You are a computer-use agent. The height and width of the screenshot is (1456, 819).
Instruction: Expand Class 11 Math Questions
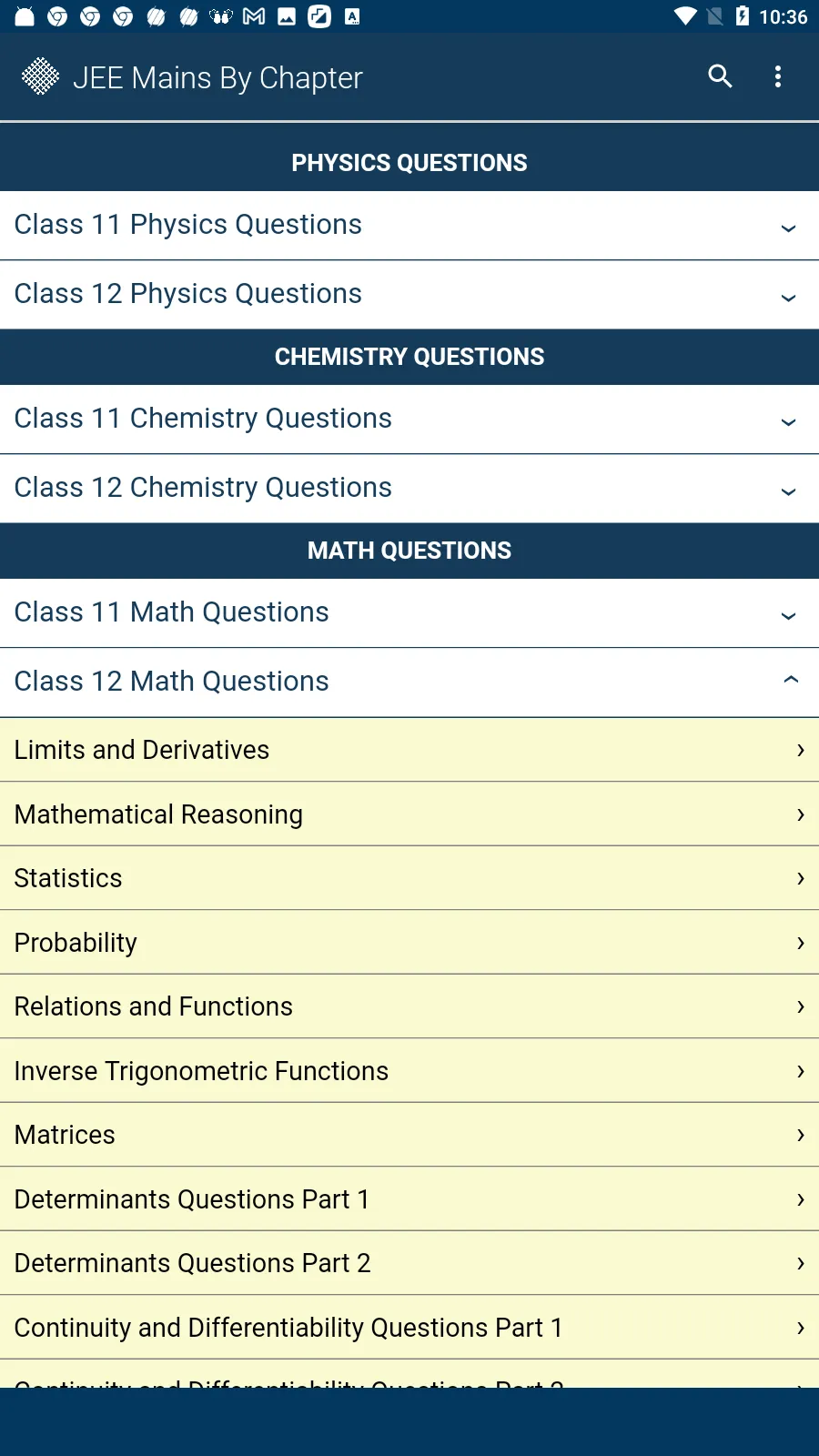coord(788,615)
